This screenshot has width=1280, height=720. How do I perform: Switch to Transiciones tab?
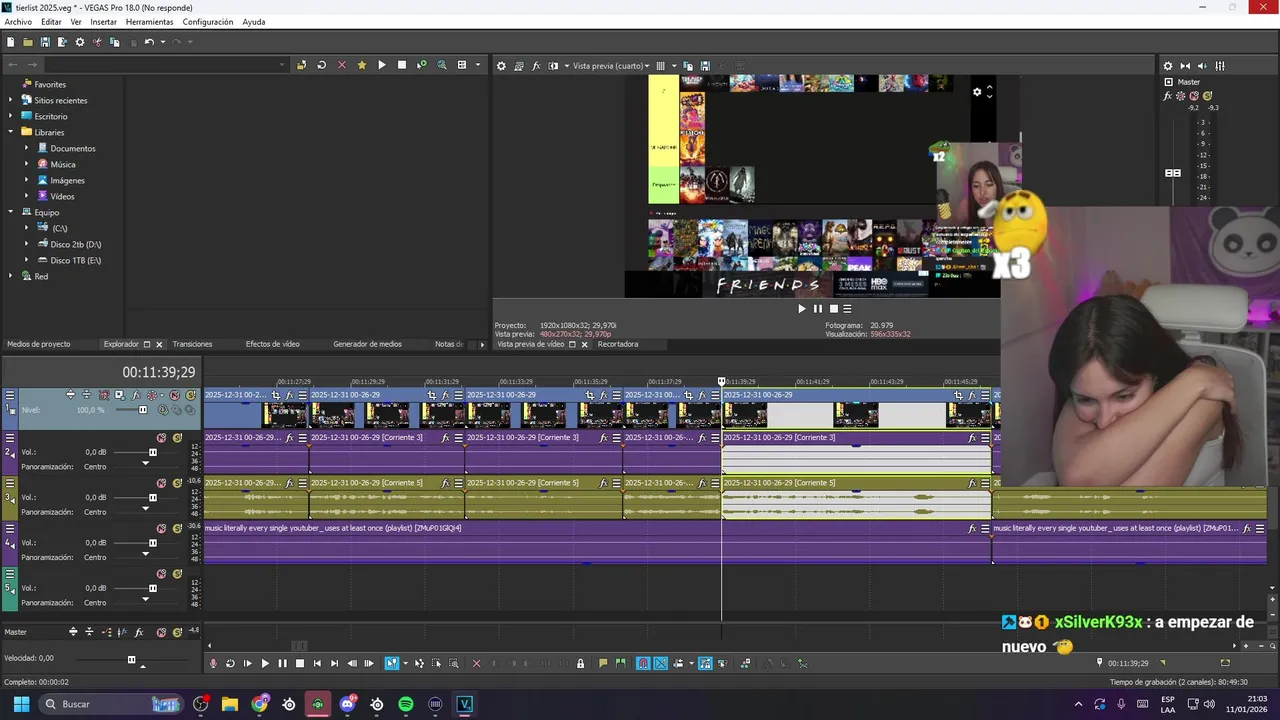tap(192, 344)
